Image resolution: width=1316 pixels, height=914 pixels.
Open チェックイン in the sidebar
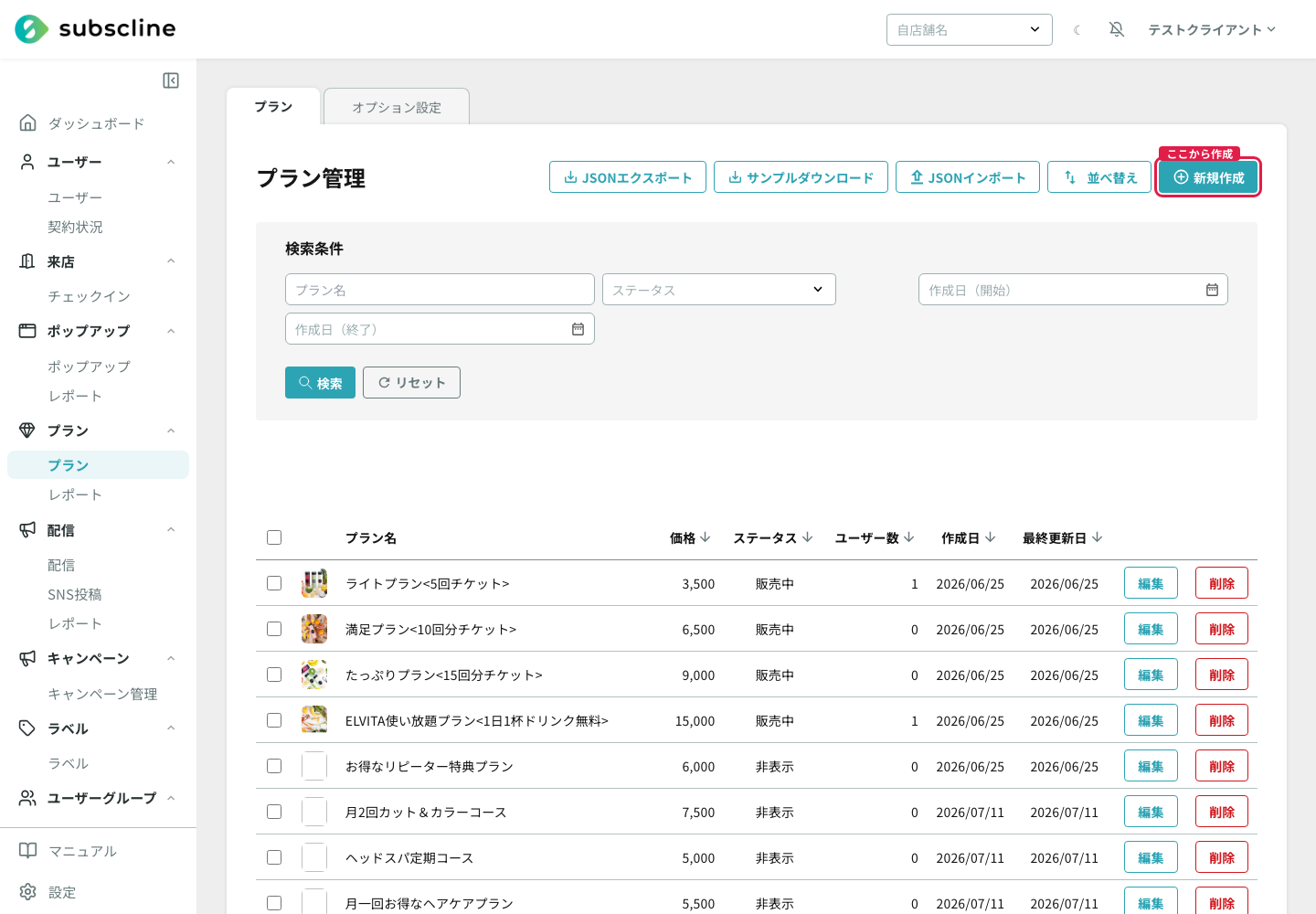[x=89, y=296]
